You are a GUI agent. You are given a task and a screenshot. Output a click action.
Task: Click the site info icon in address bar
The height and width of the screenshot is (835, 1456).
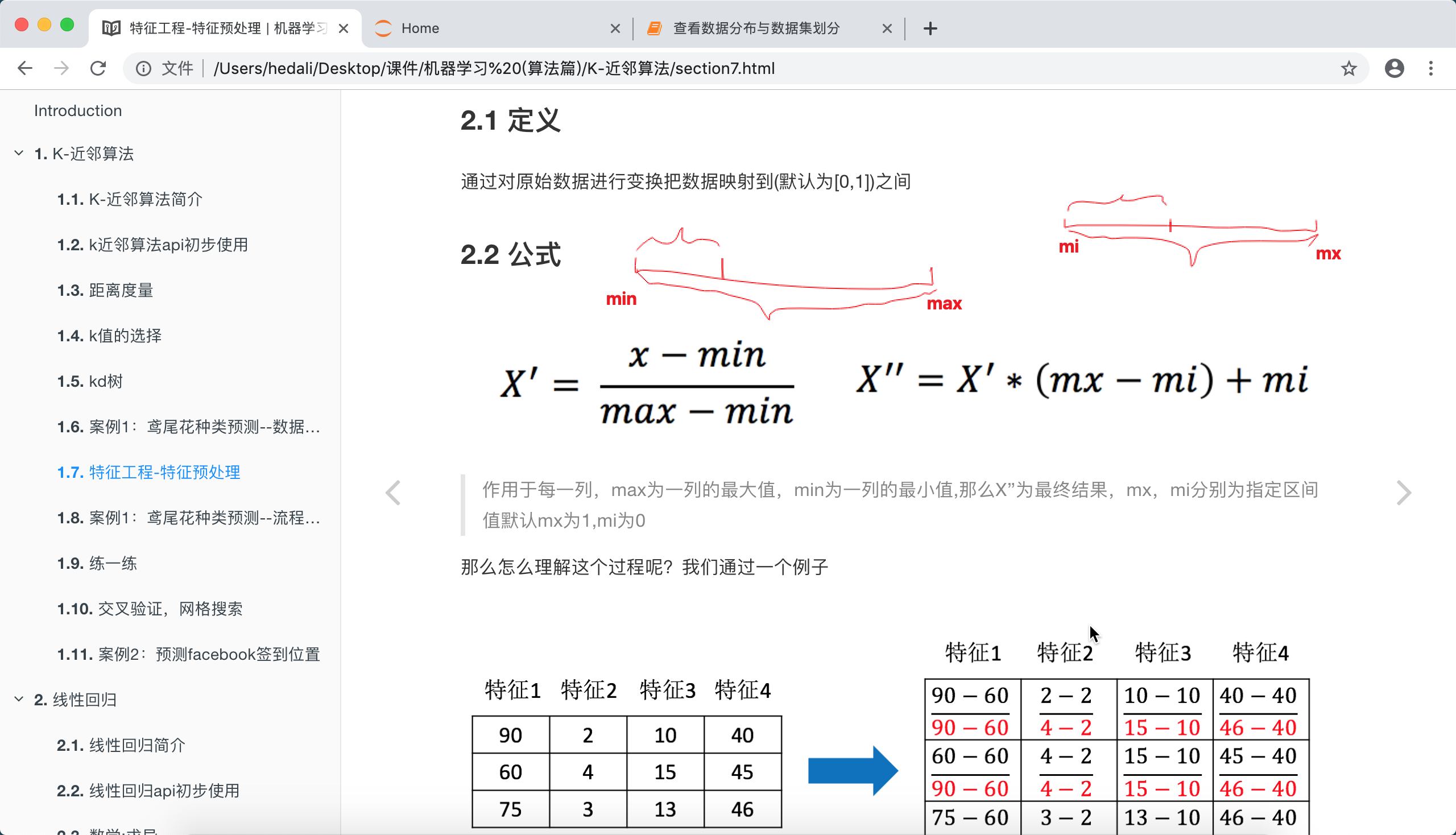click(x=143, y=69)
